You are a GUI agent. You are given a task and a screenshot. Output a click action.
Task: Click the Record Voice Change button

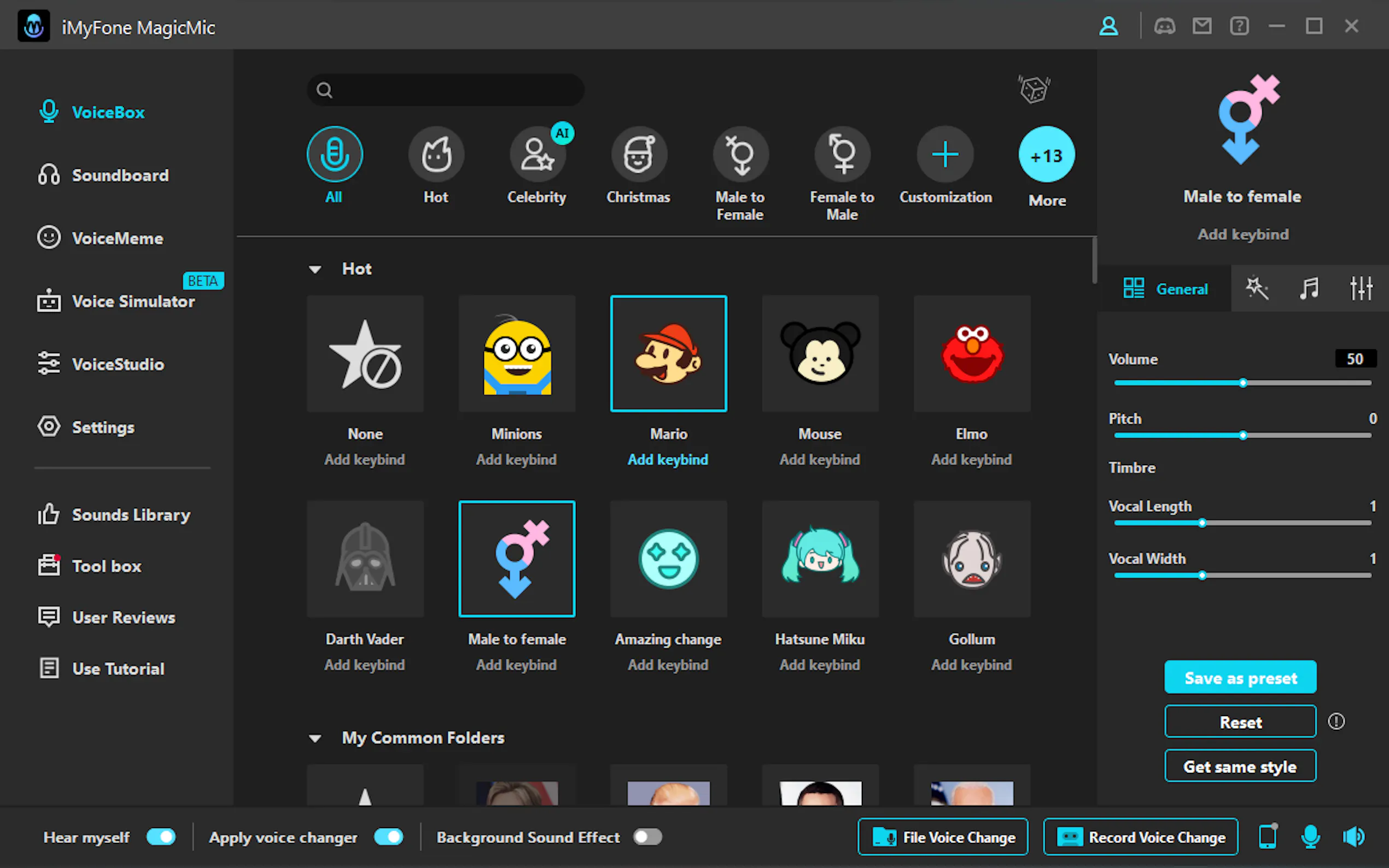(1140, 836)
